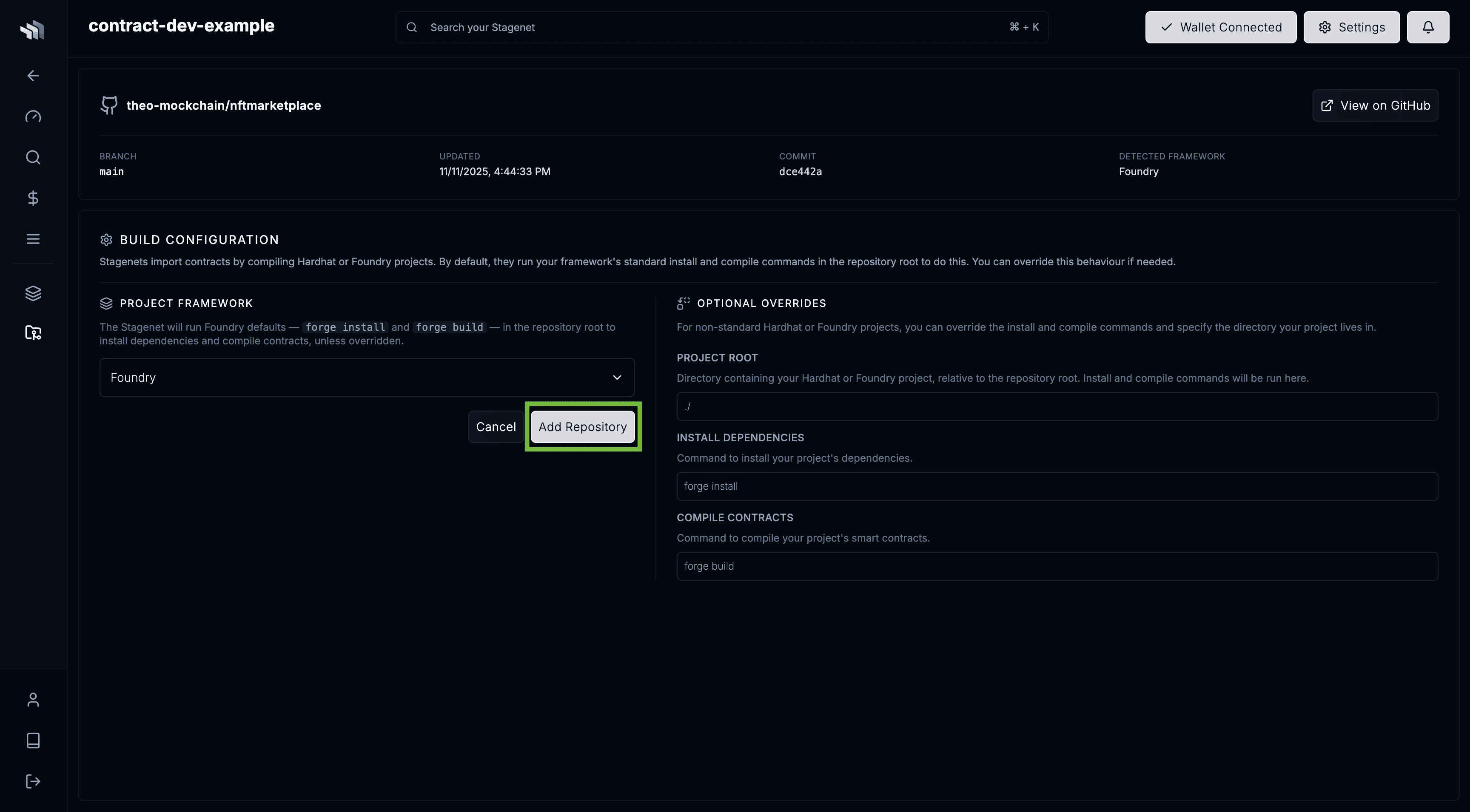Open the documentation book icon
This screenshot has height=812, width=1470.
point(32,740)
